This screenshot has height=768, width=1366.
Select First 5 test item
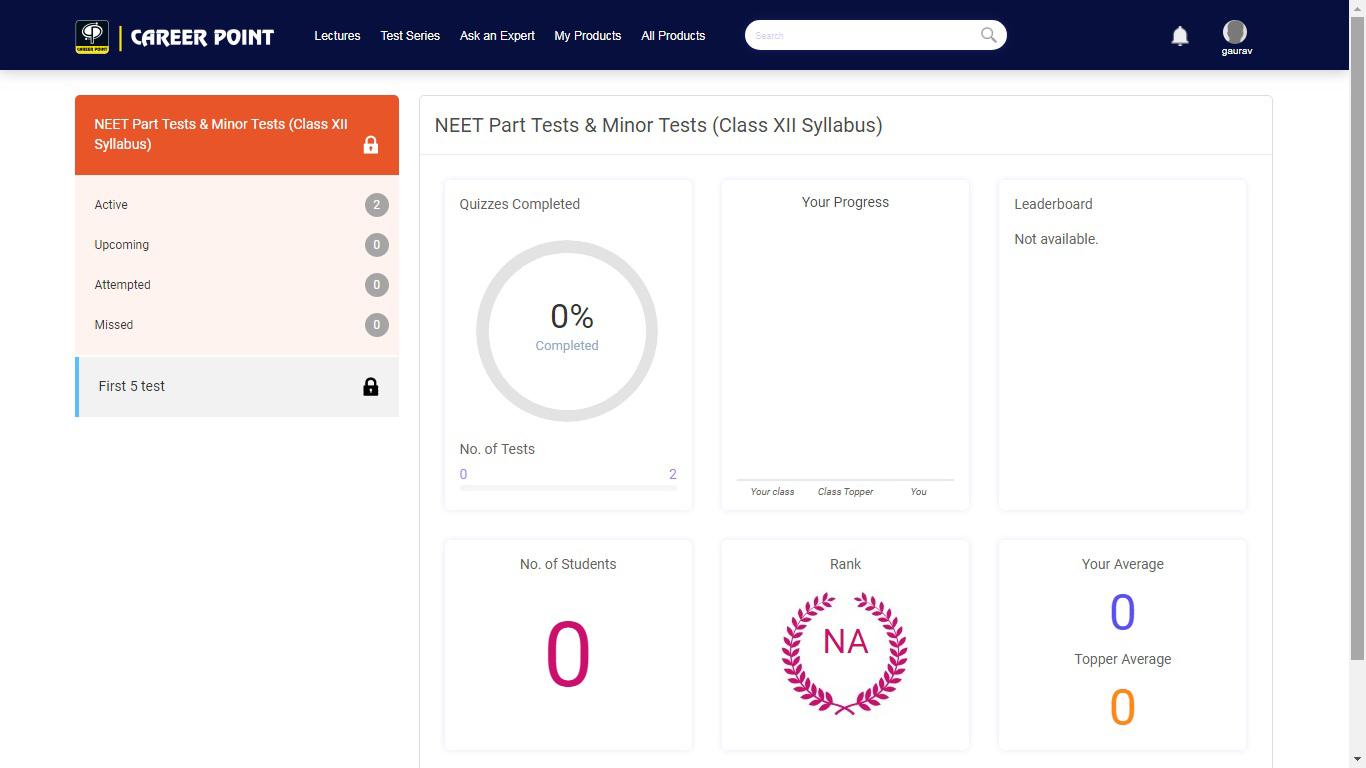(x=237, y=386)
